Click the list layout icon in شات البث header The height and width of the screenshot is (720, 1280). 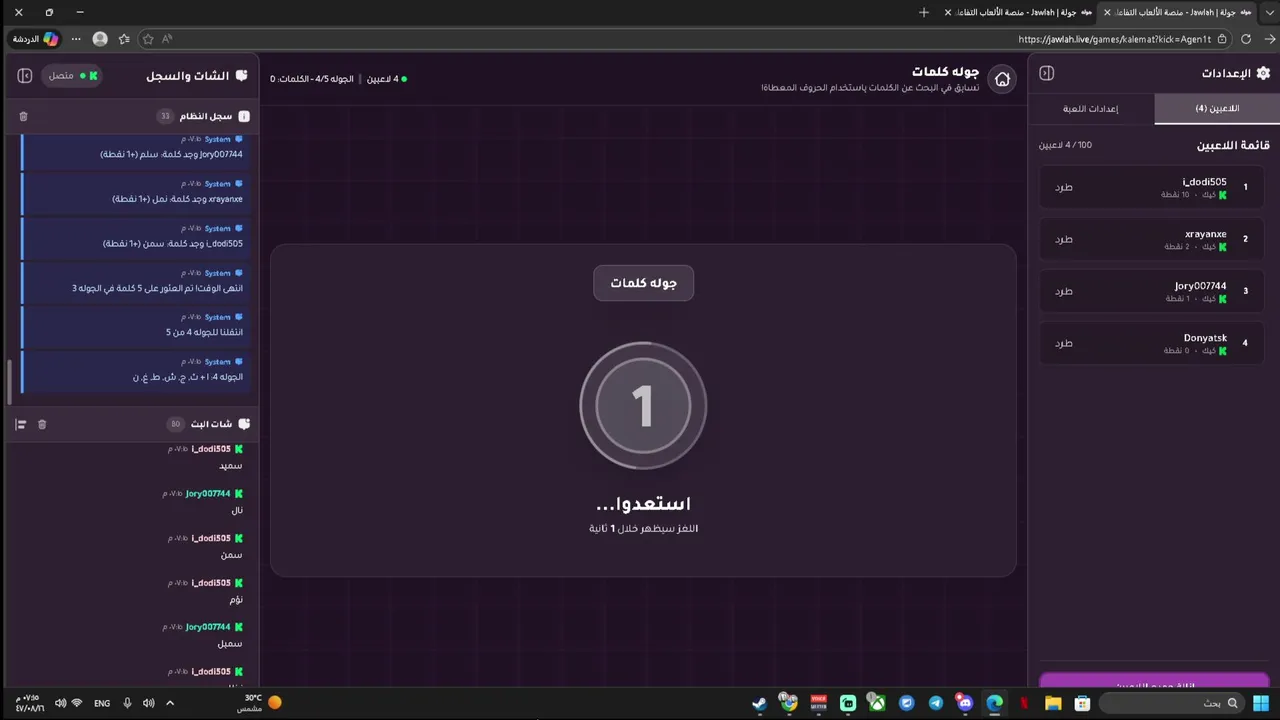[x=20, y=424]
